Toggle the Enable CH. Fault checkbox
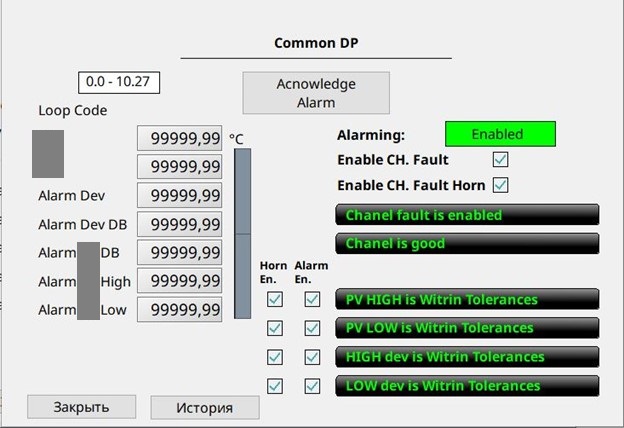Viewport: 624px width, 428px height. point(500,160)
